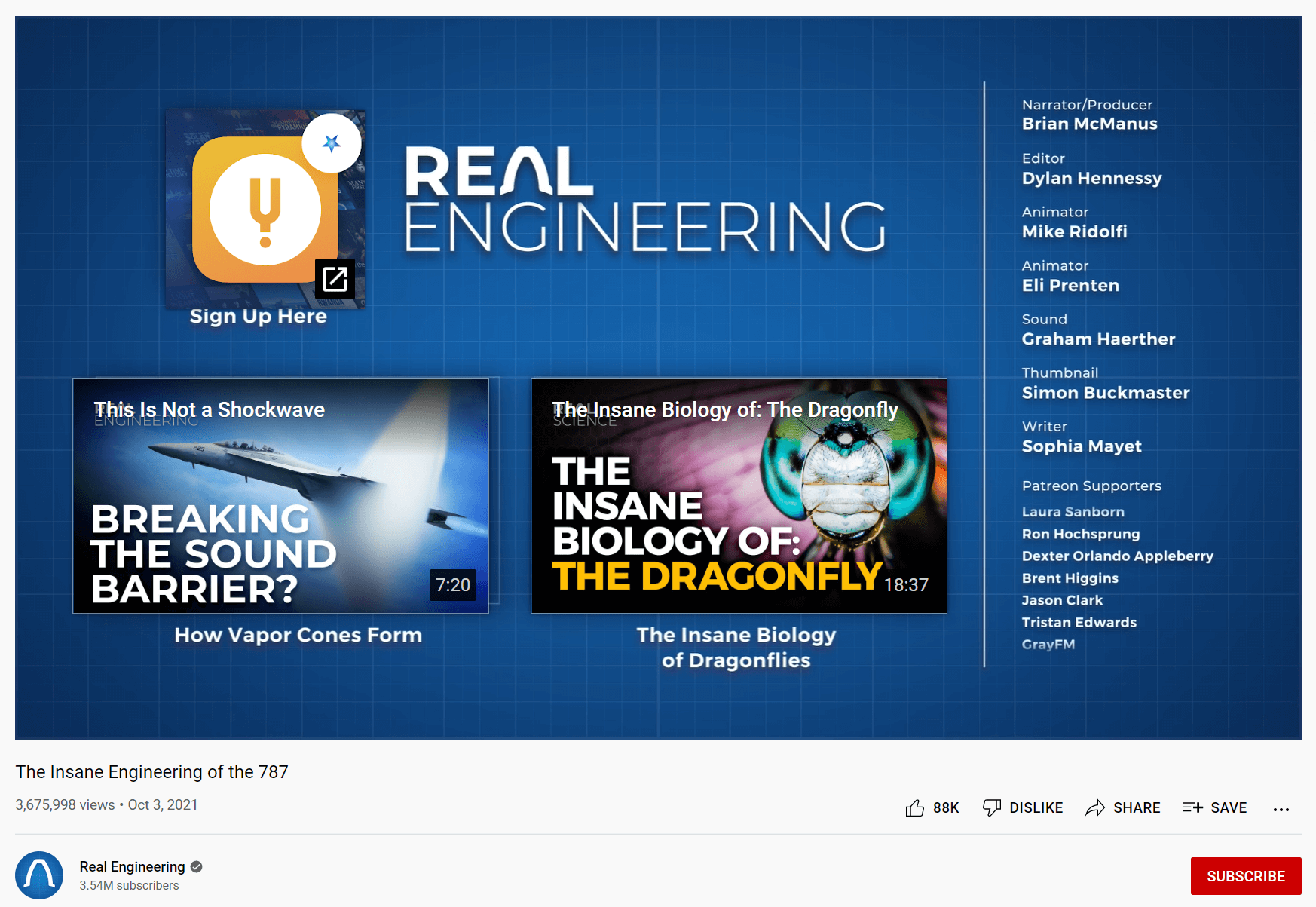
Task: Click the supporter name 'Ron Hochsprung'
Action: [x=1081, y=534]
